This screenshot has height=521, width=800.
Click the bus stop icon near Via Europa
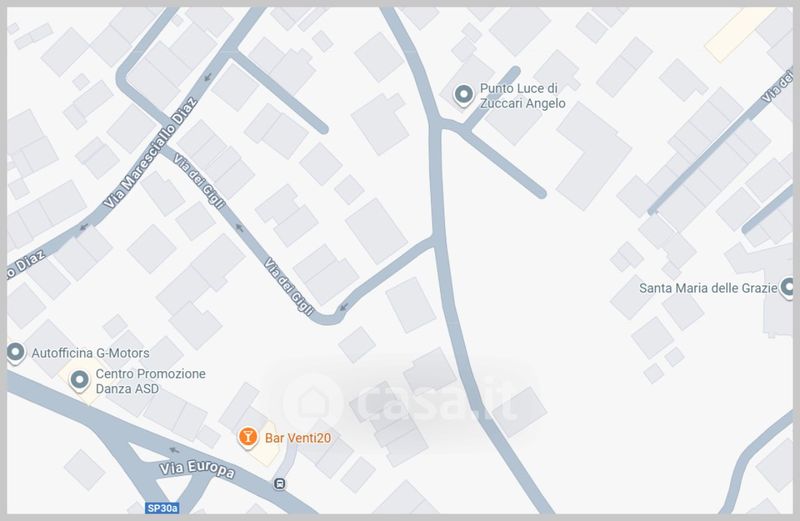(280, 483)
